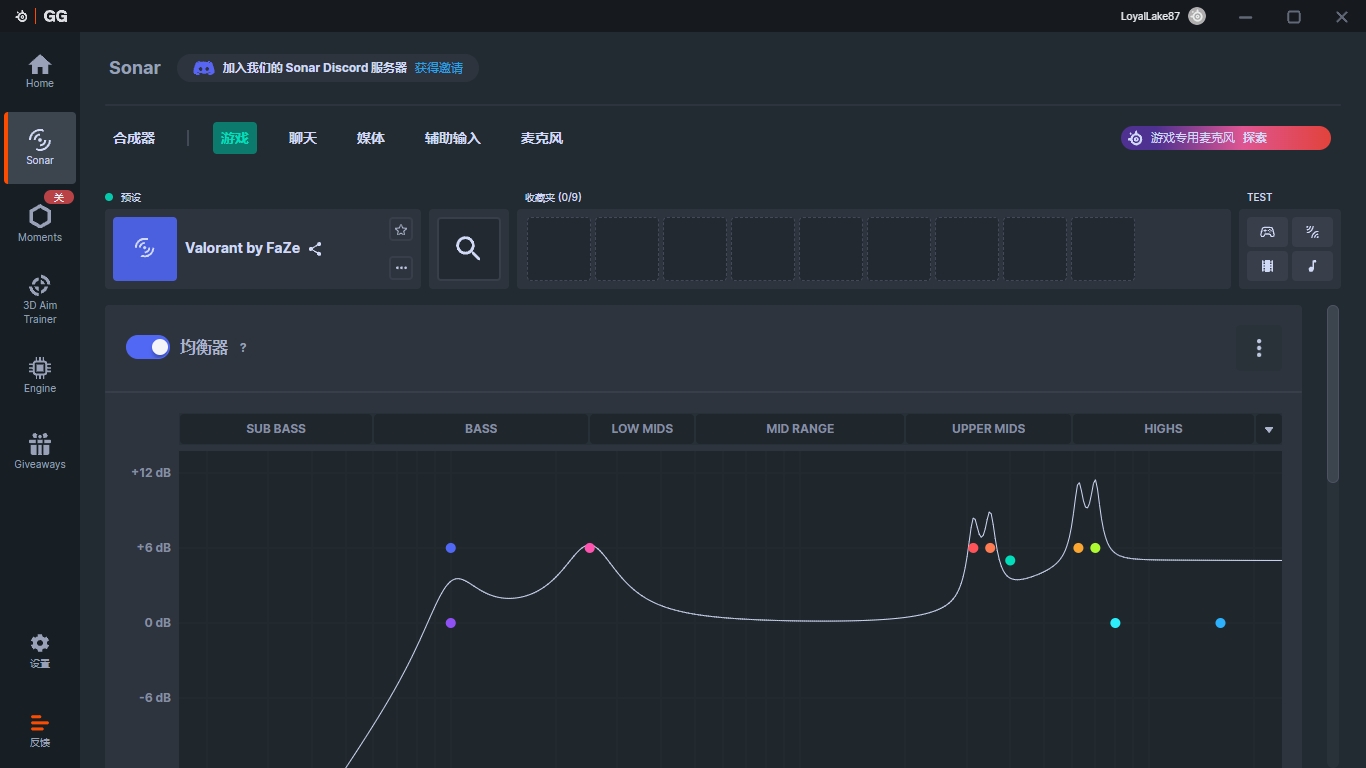Select the cyan EQ point at 0 dB
The height and width of the screenshot is (768, 1366).
[x=1115, y=623]
